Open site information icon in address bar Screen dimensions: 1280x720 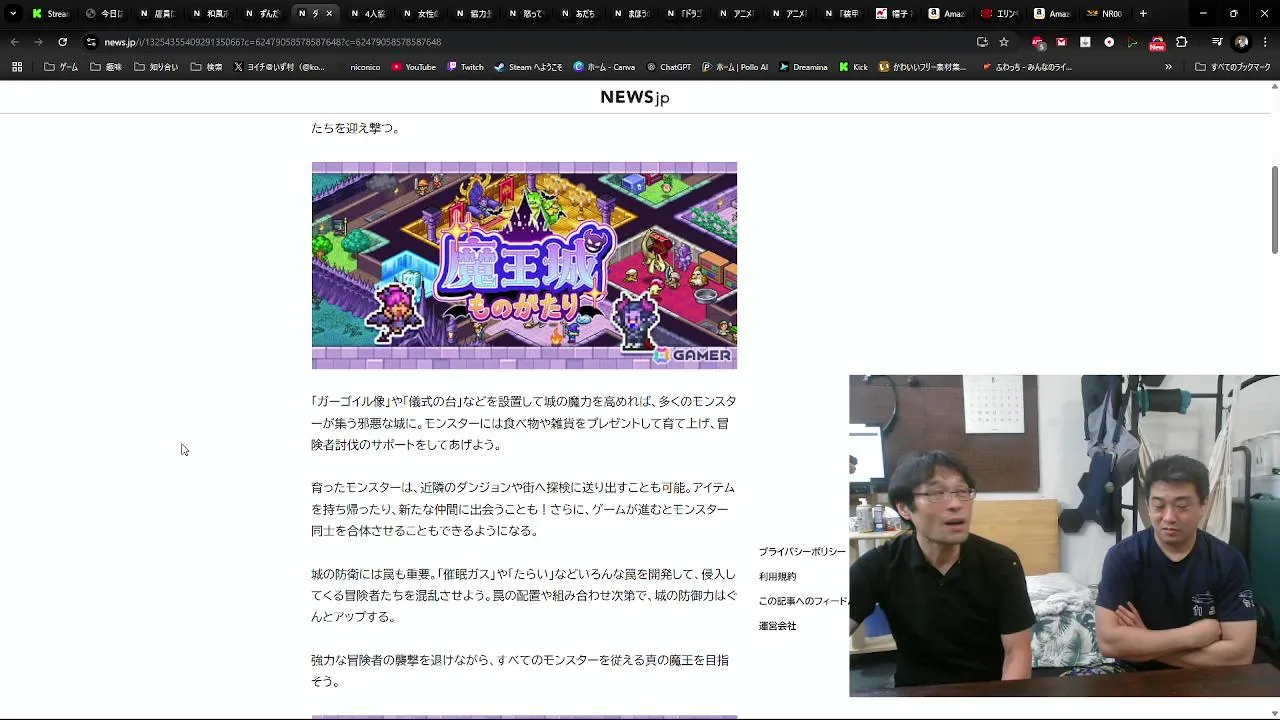(x=91, y=42)
